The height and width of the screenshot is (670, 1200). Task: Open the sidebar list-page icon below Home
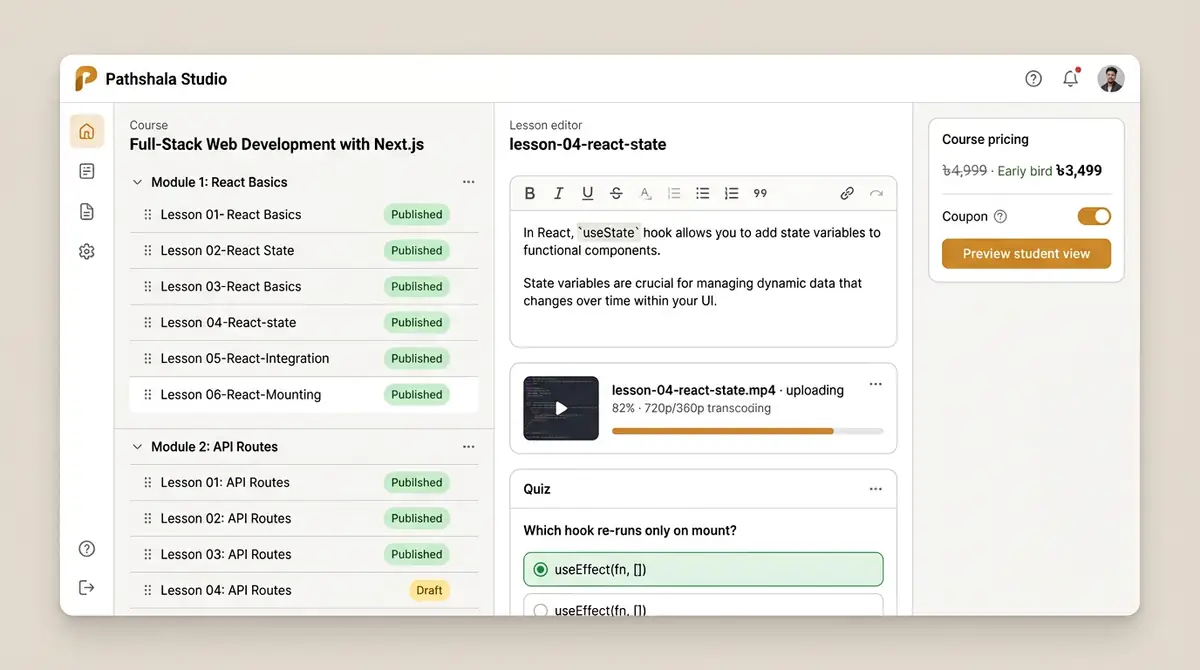pos(86,171)
